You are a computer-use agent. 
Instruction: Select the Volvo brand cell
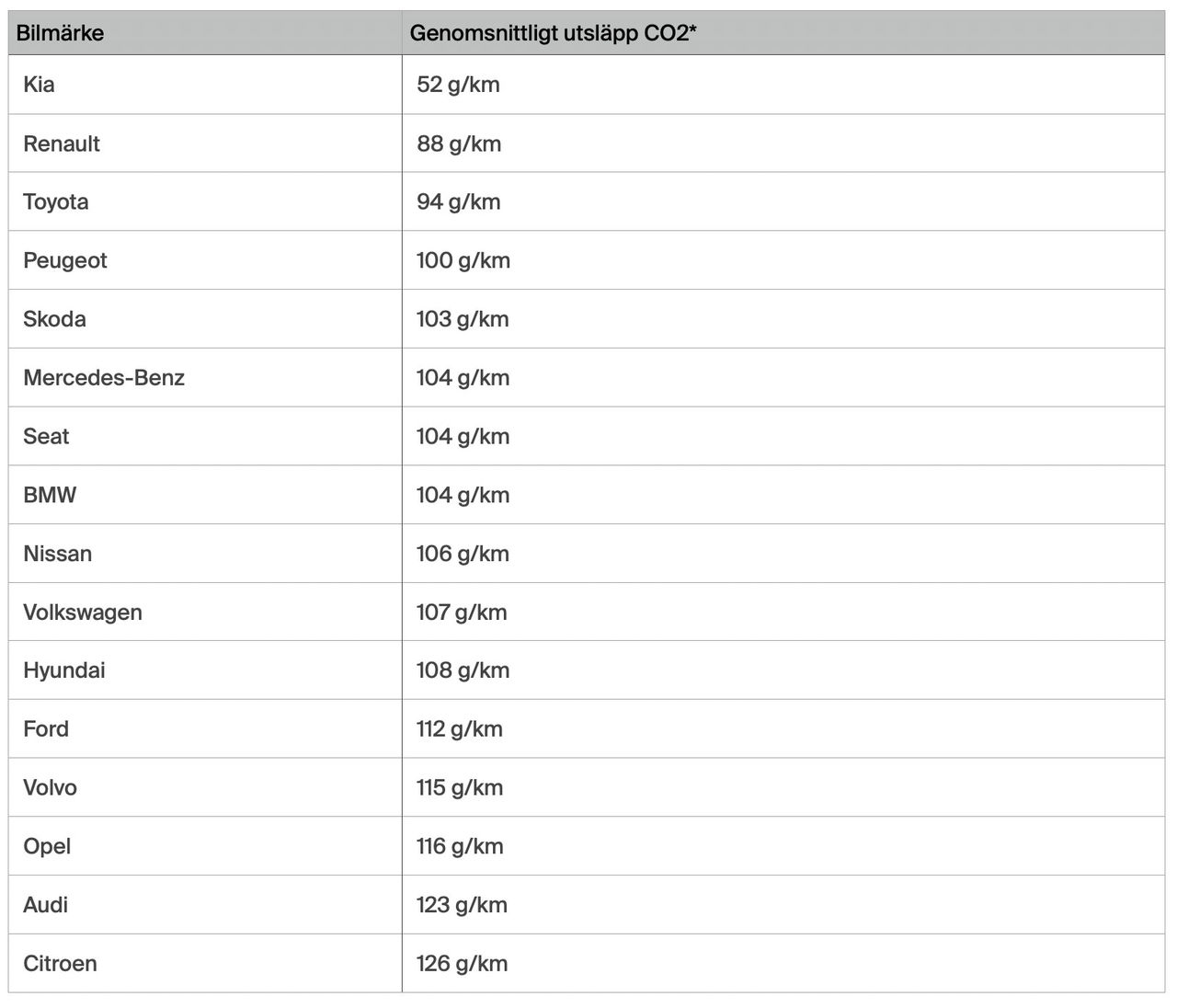coord(50,787)
